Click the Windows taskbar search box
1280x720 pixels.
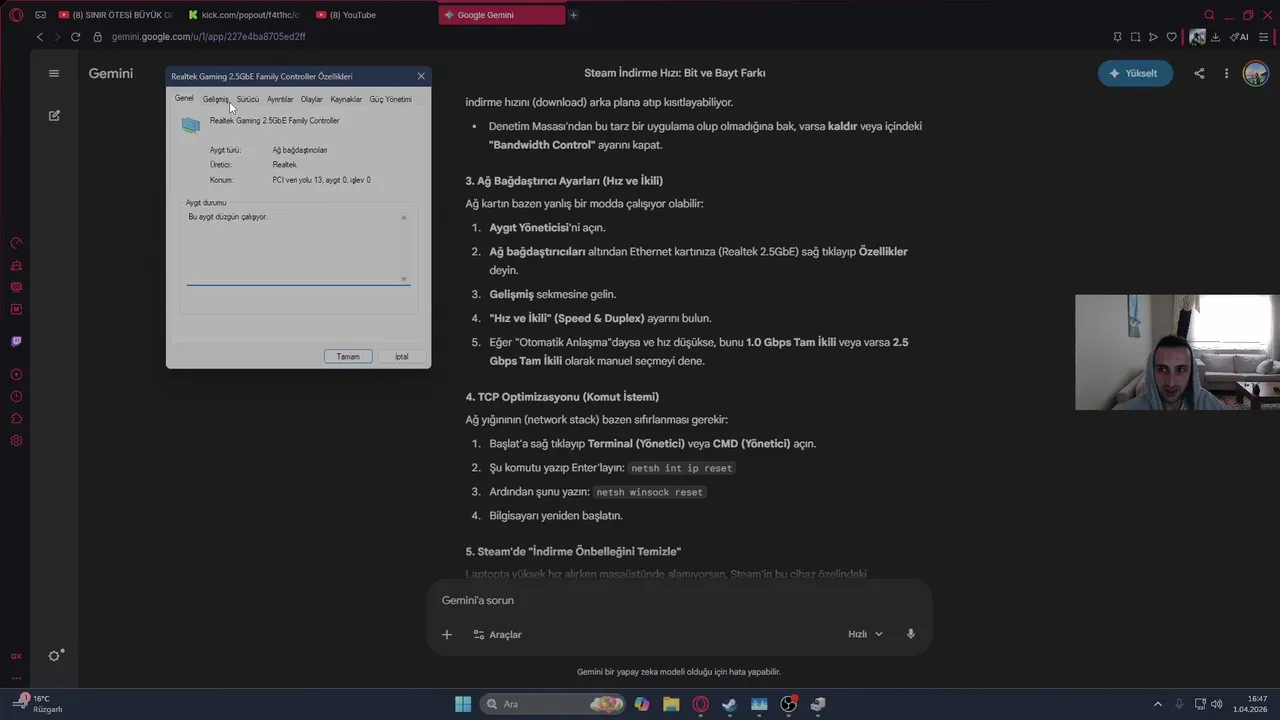click(552, 704)
